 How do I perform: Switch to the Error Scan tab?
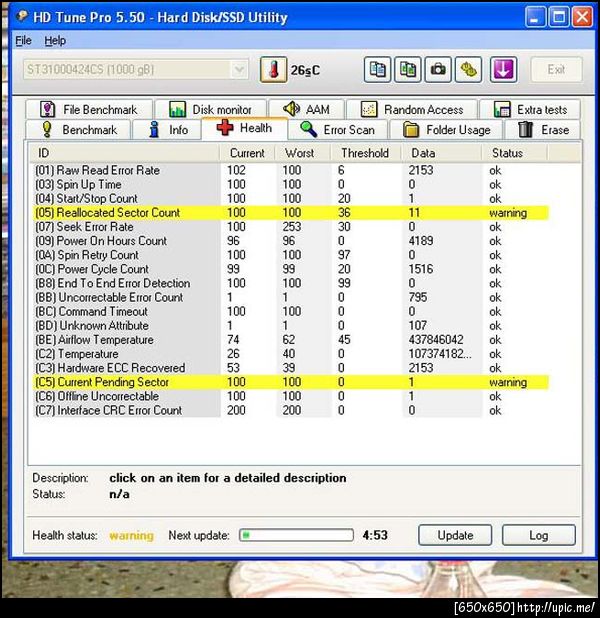click(338, 130)
